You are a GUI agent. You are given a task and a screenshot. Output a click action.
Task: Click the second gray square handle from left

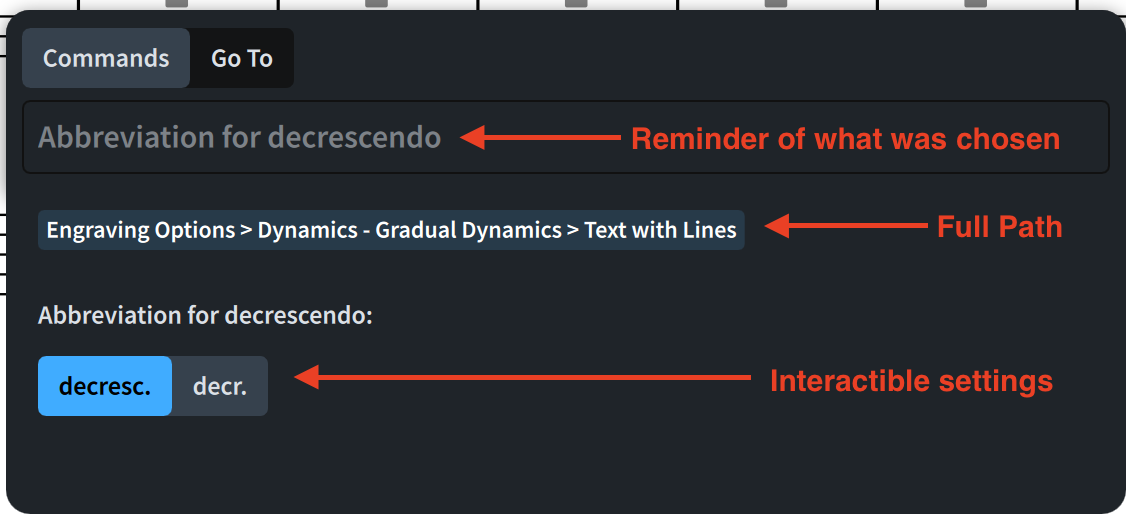(x=377, y=3)
